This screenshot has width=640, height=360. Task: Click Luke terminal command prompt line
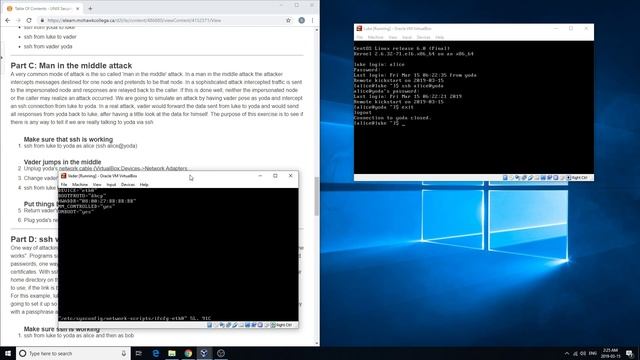(380, 123)
